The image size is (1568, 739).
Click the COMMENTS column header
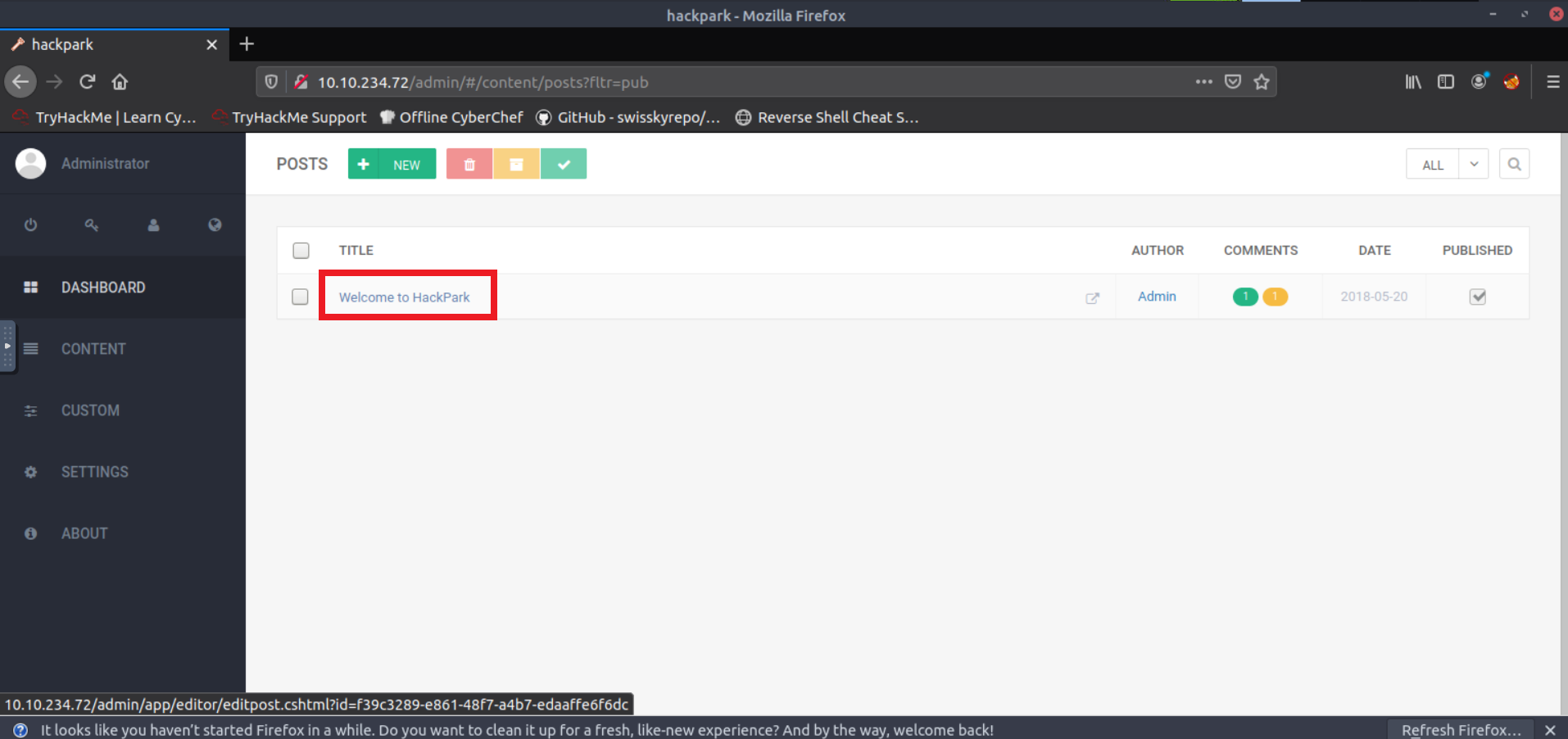(1261, 251)
